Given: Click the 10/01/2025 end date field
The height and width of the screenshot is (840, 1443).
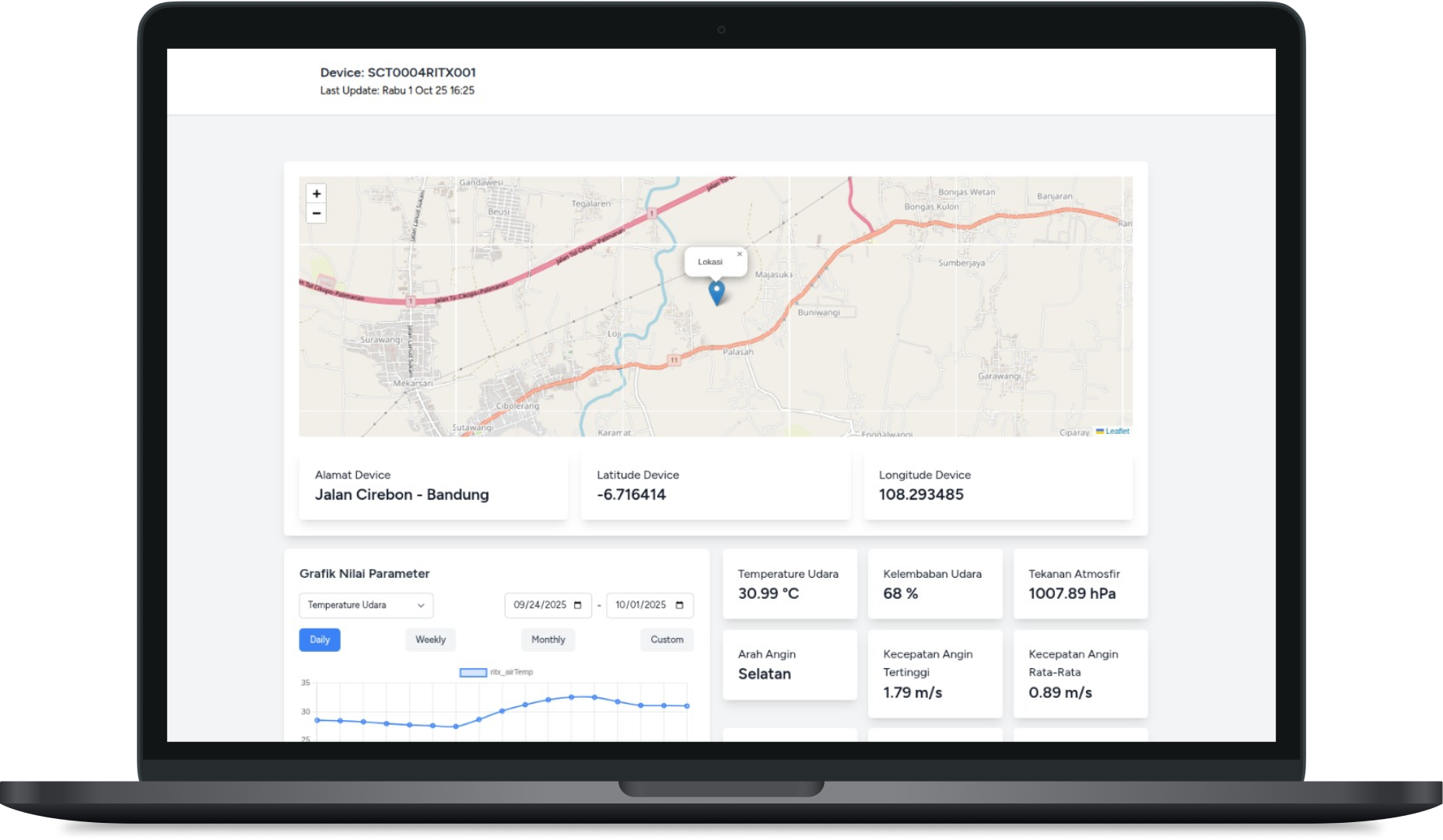Looking at the screenshot, I should (x=650, y=605).
